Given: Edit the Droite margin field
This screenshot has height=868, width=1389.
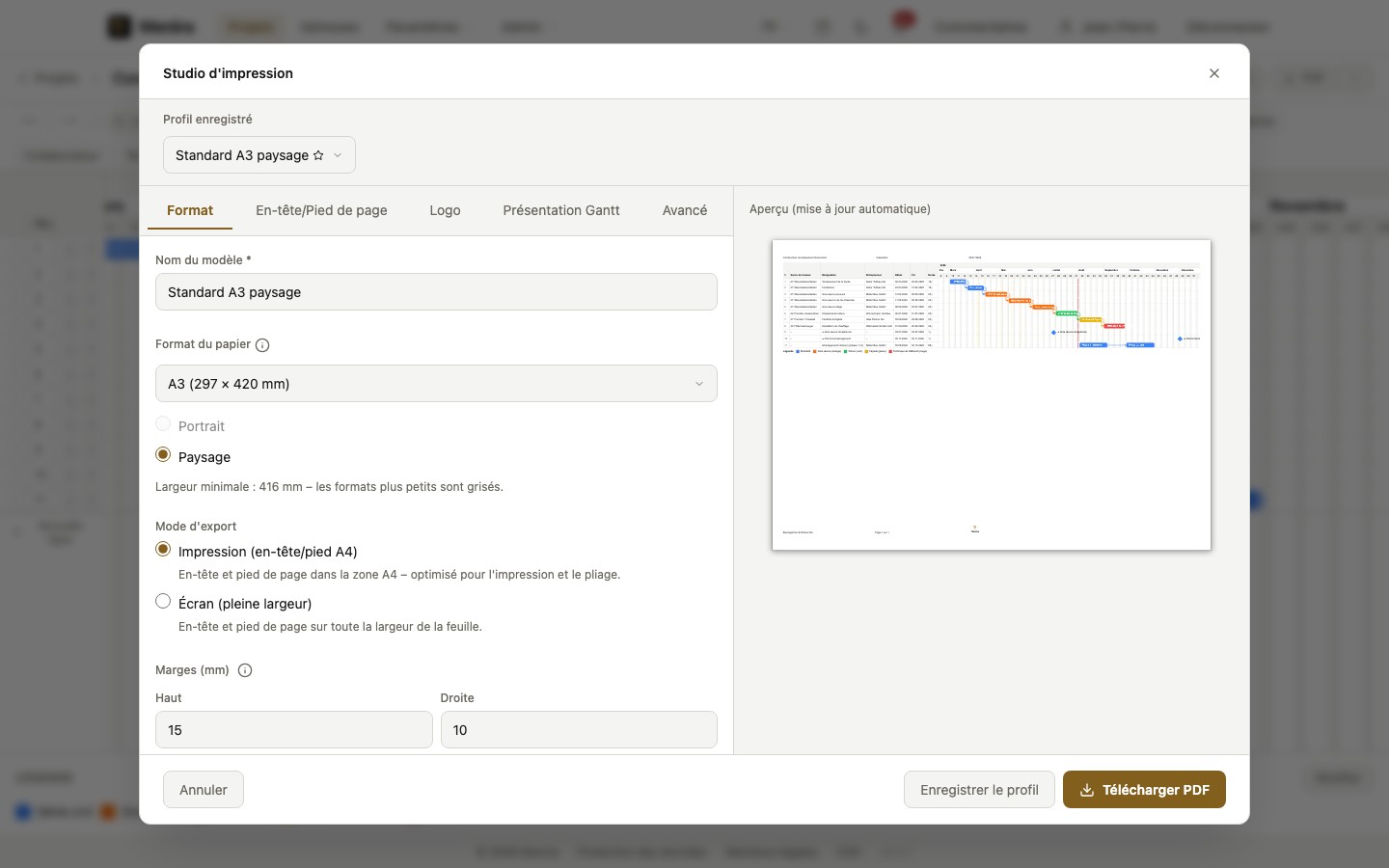Looking at the screenshot, I should (579, 730).
